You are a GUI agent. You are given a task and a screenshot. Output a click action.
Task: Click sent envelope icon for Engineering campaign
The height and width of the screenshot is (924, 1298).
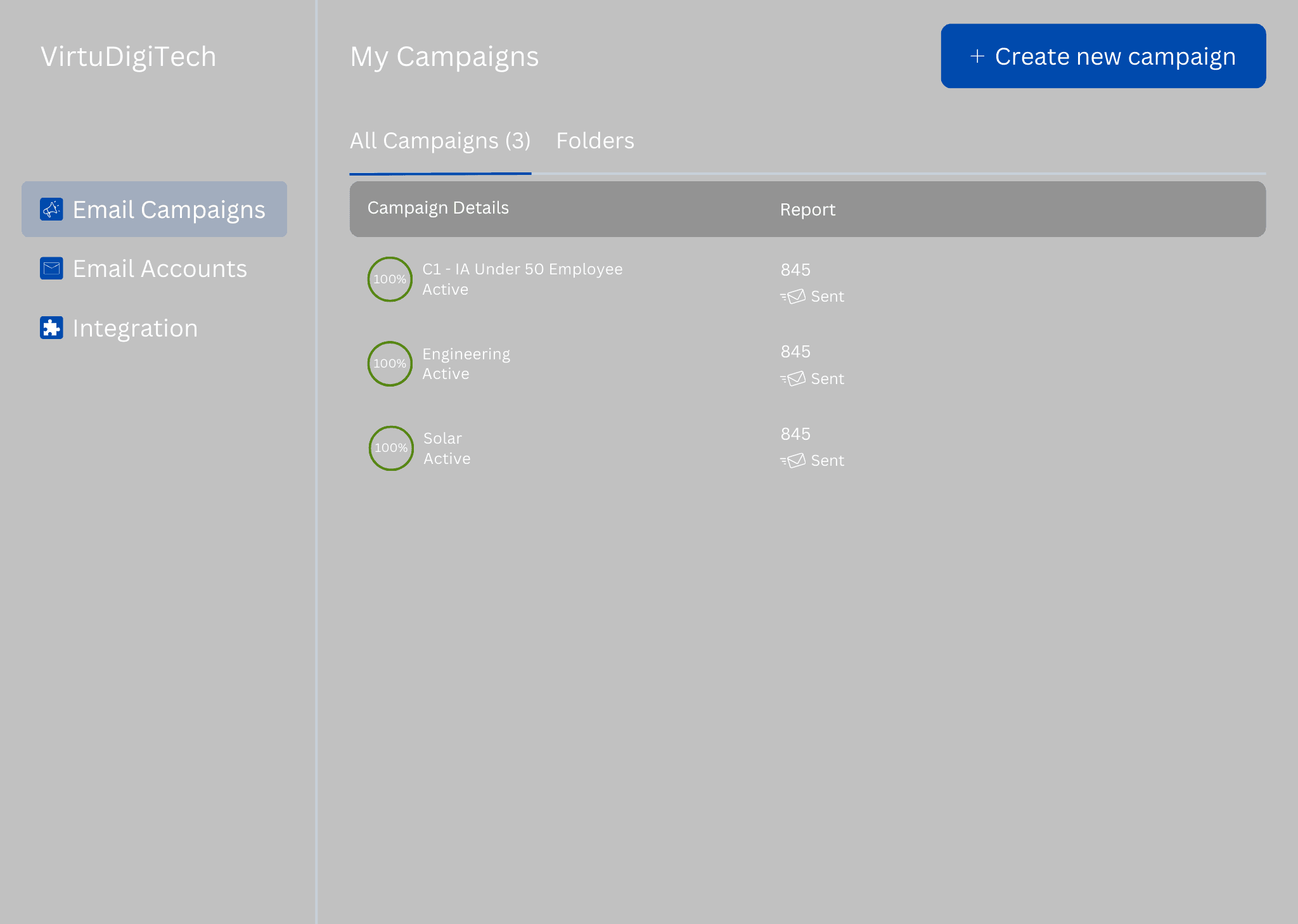click(793, 379)
